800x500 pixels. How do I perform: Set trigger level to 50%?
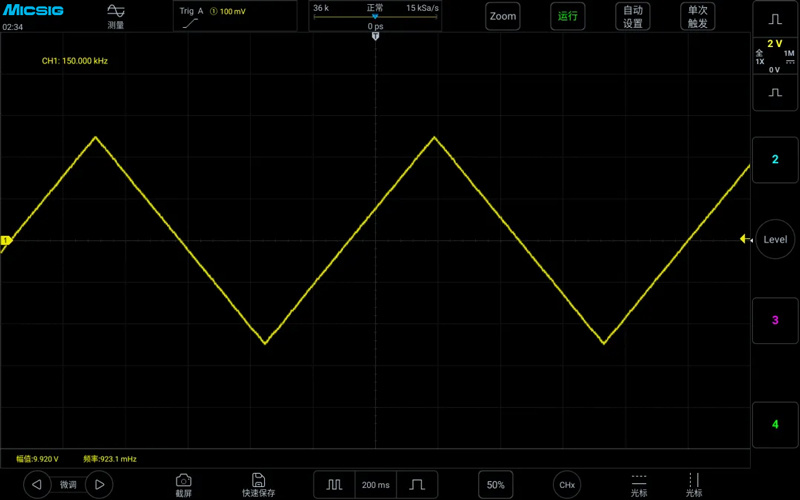tap(495, 485)
